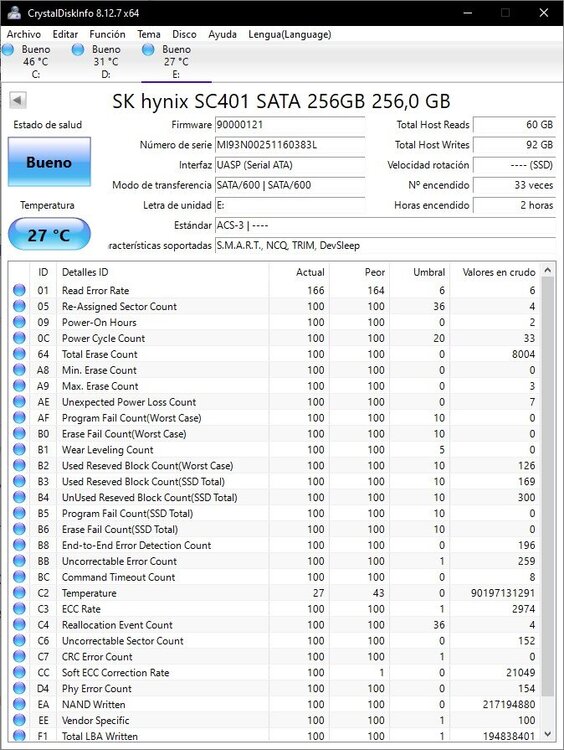Image resolution: width=564 pixels, height=750 pixels.
Task: Open the Editar menu
Action: click(x=65, y=34)
